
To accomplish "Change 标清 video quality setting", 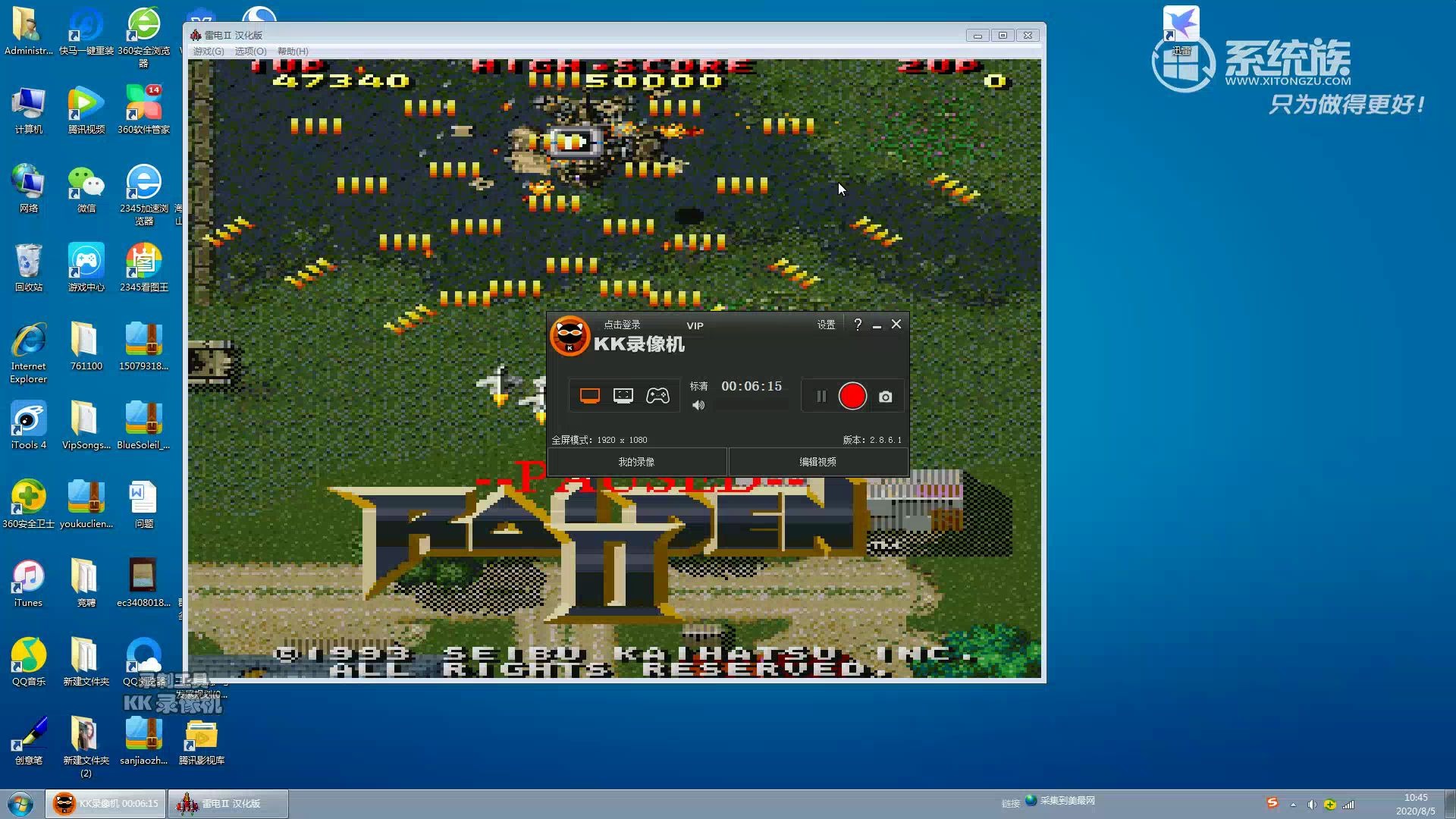I will [698, 387].
